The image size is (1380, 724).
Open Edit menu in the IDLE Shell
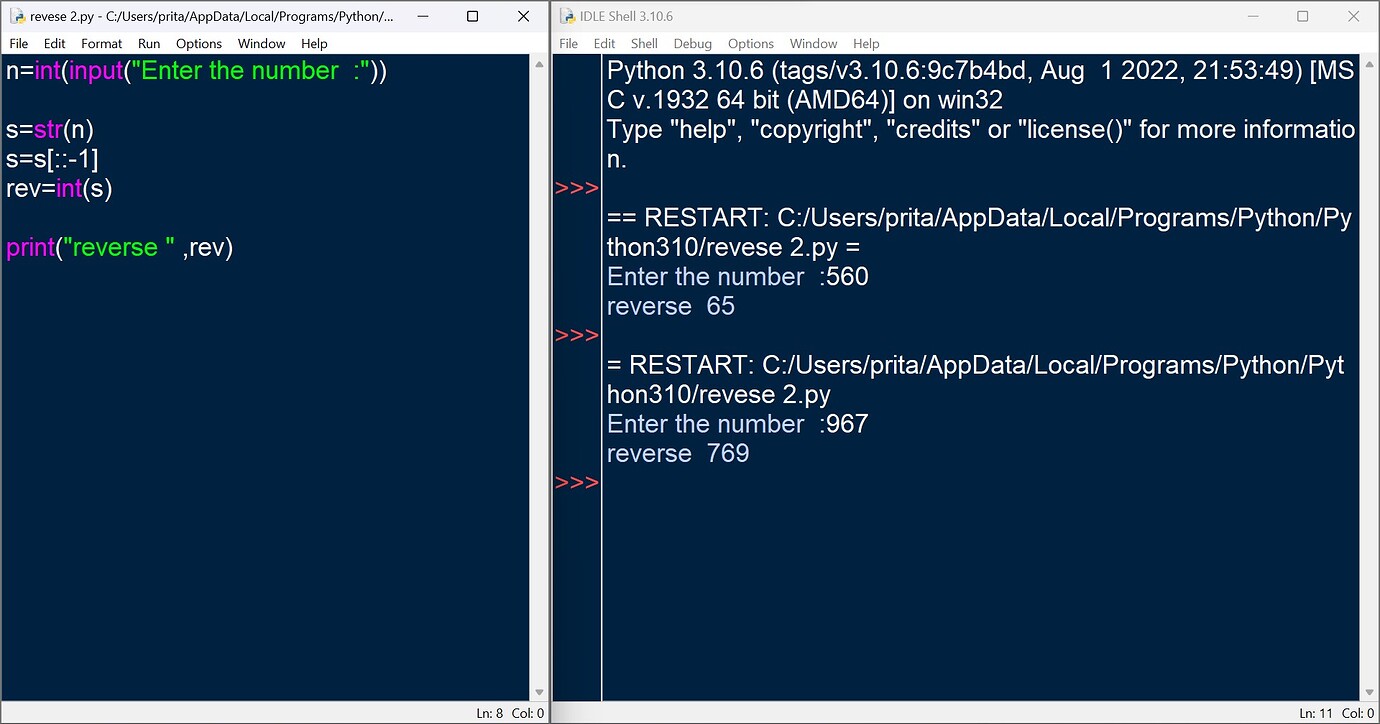605,44
